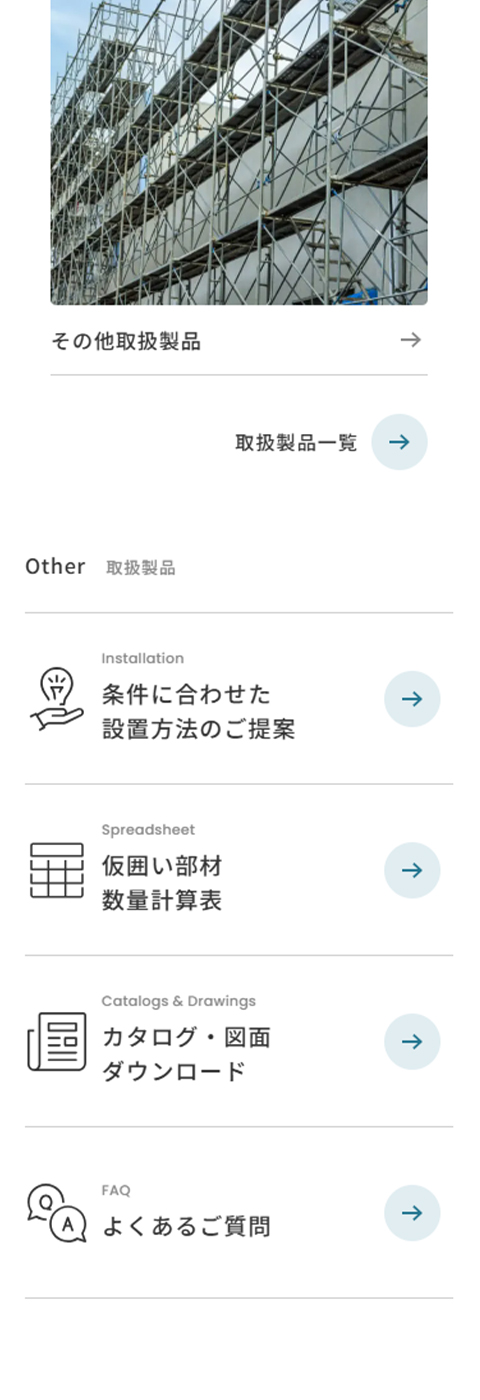Open 仮囲い部材 数量計算表 page
This screenshot has width=480, height=1400.
point(162,883)
